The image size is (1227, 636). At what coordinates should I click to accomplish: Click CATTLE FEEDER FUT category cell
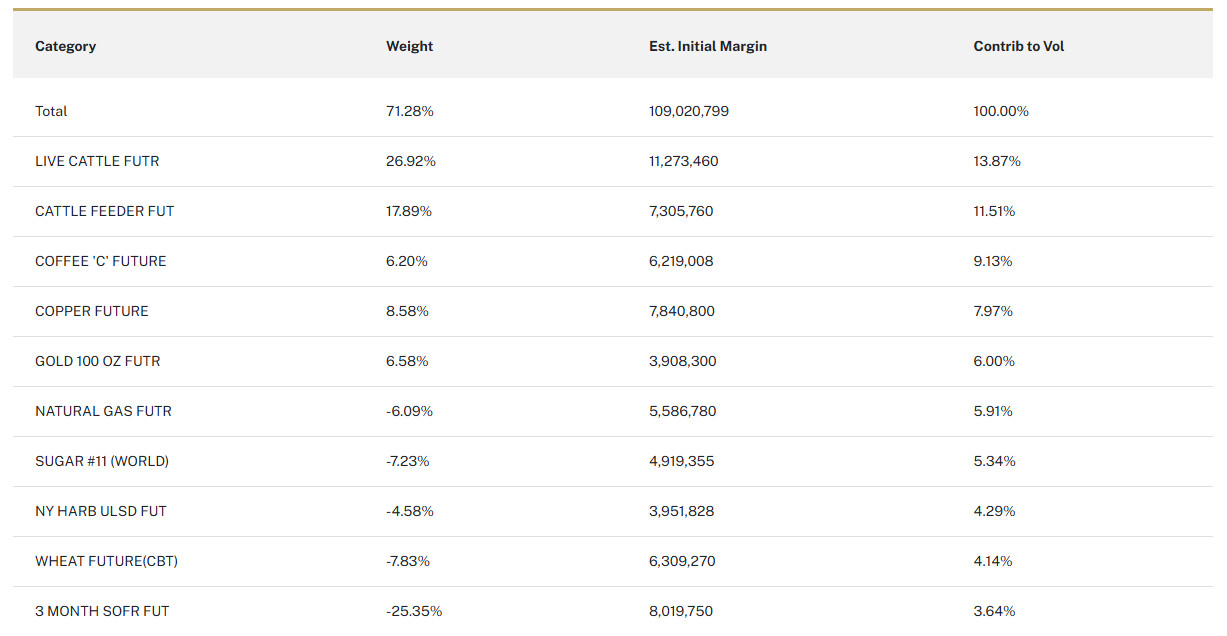pyautogui.click(x=104, y=211)
